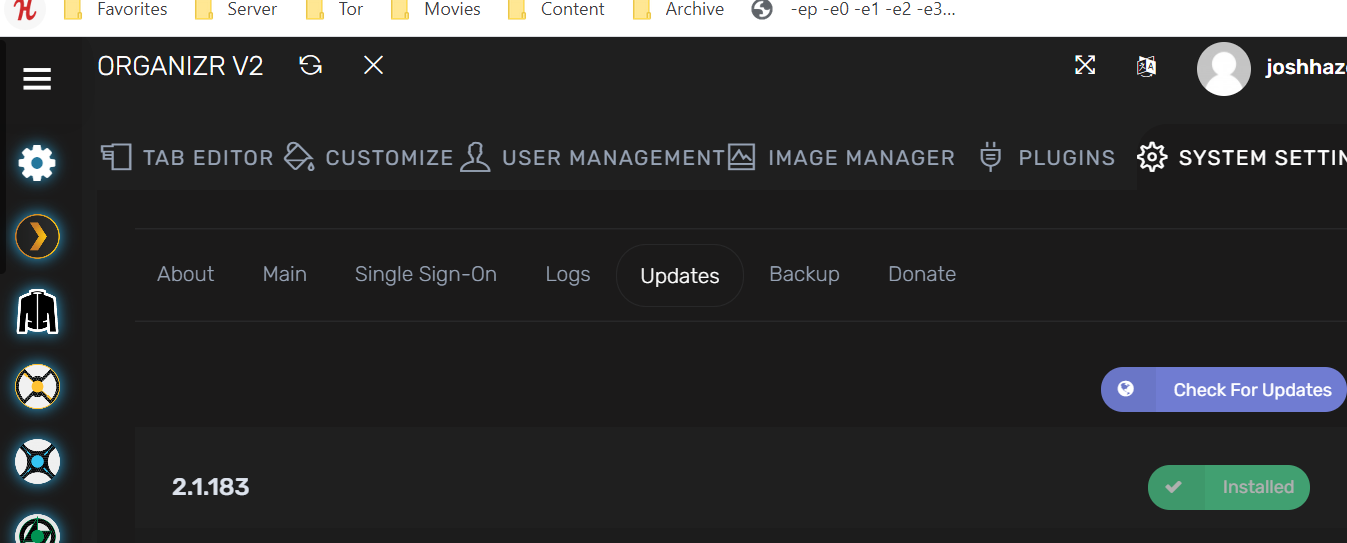Open the yellow-centered Radarr-style sidebar icon
This screenshot has width=1347, height=543.
coord(37,387)
